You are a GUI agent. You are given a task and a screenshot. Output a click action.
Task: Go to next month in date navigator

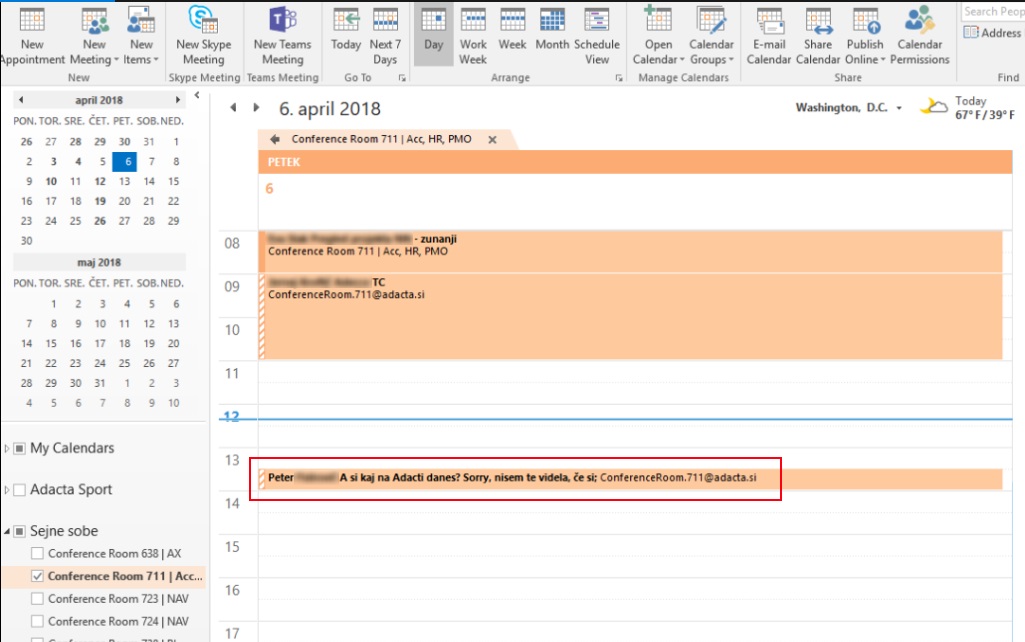click(179, 100)
